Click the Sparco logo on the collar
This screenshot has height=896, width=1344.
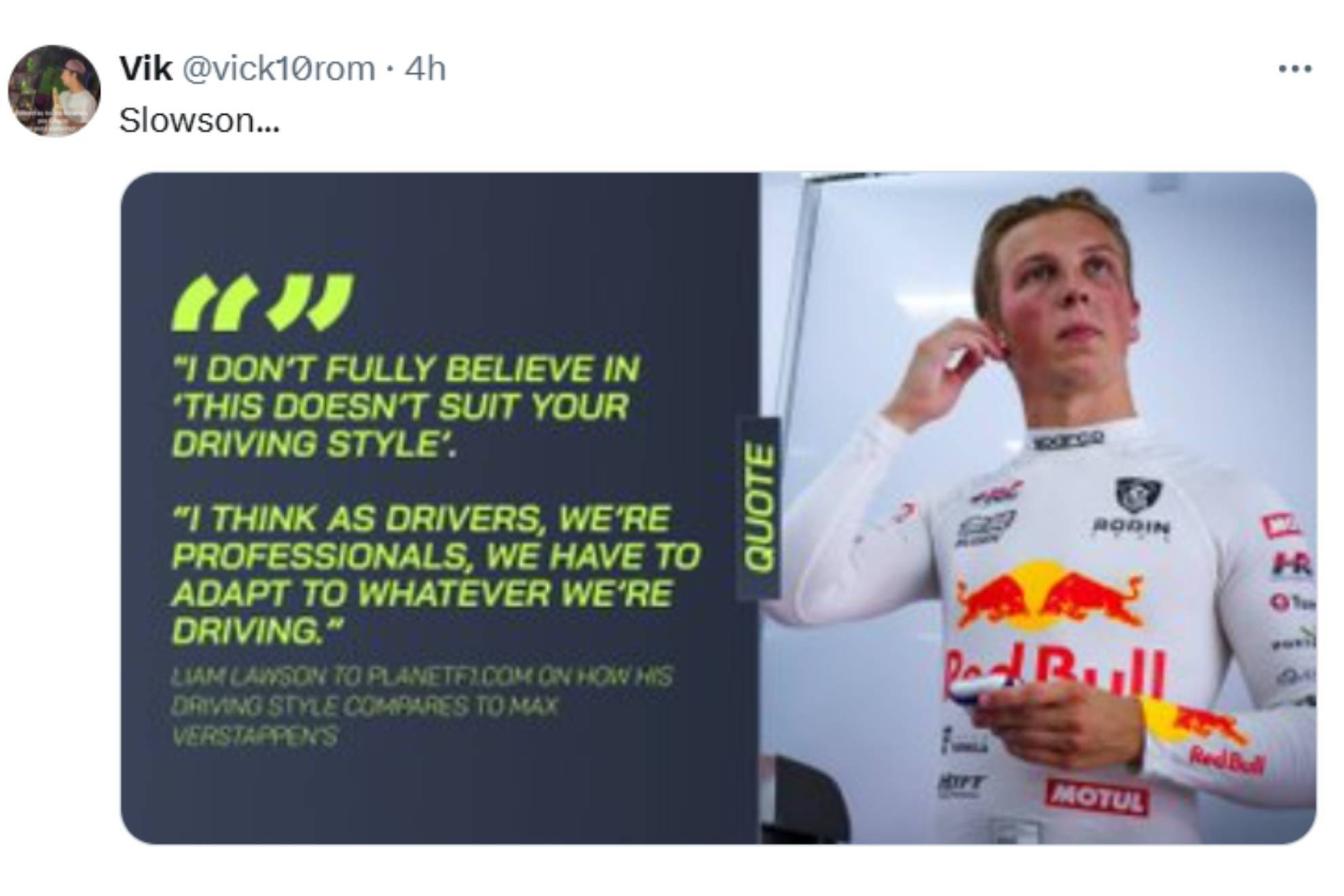[x=1068, y=441]
